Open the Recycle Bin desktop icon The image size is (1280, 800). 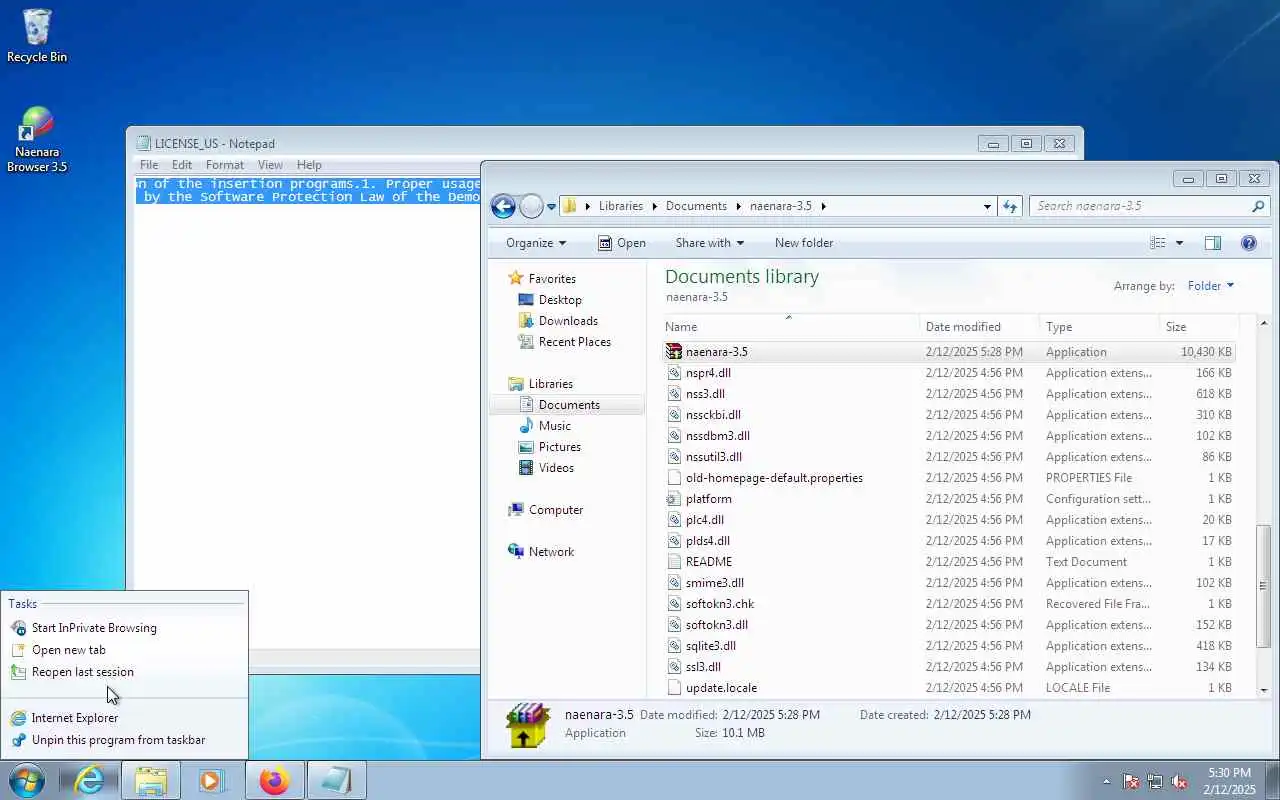pos(37,36)
